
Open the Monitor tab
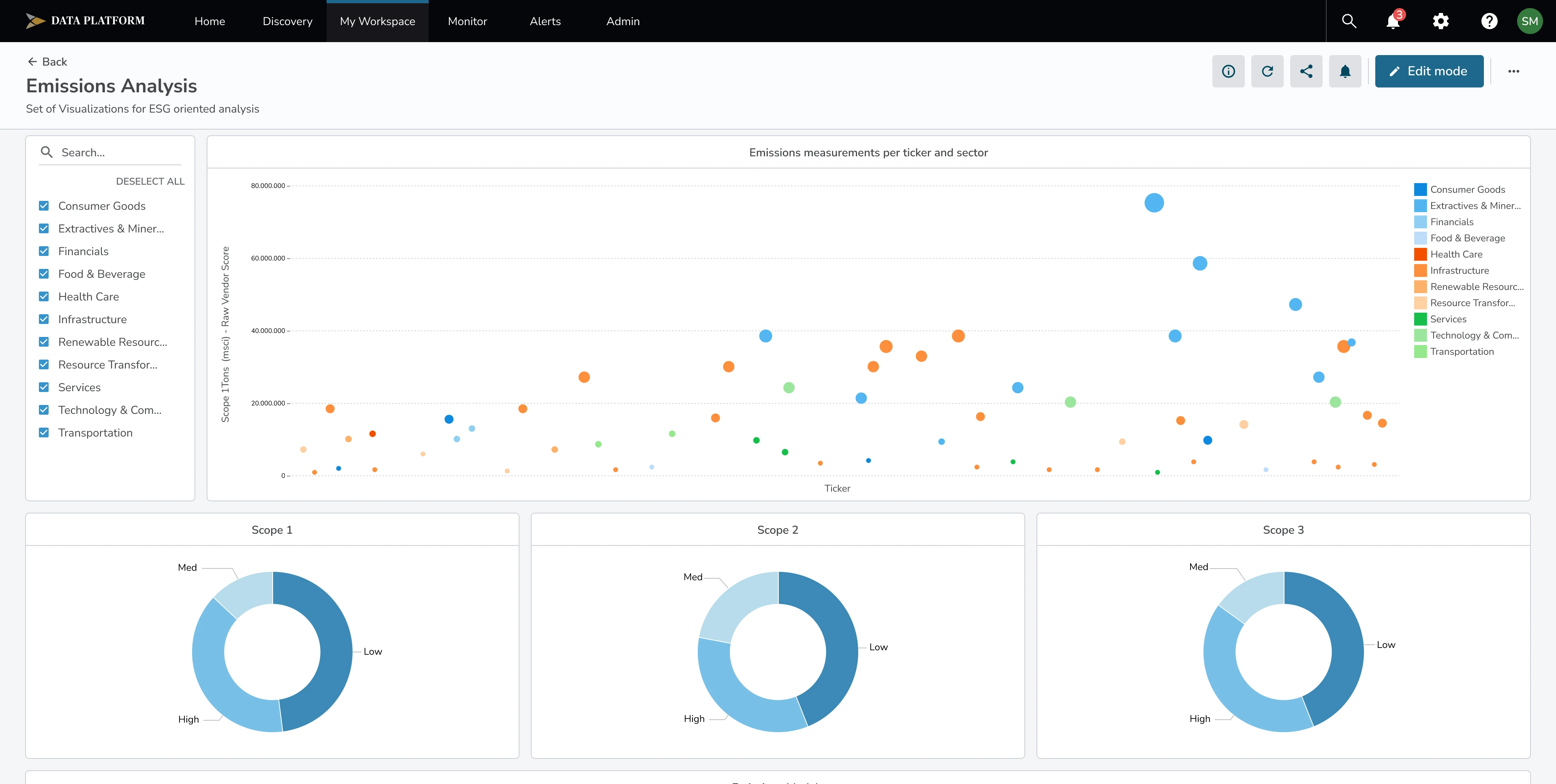pos(468,21)
